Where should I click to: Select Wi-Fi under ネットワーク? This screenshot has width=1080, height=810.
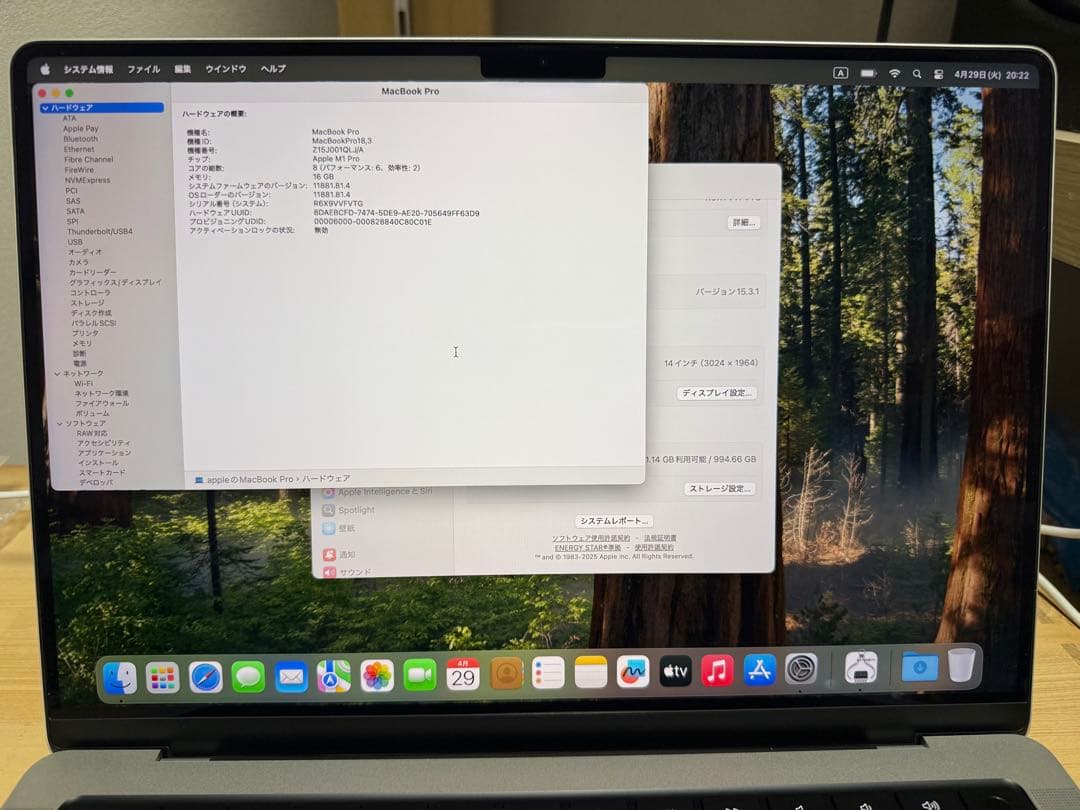[83, 384]
